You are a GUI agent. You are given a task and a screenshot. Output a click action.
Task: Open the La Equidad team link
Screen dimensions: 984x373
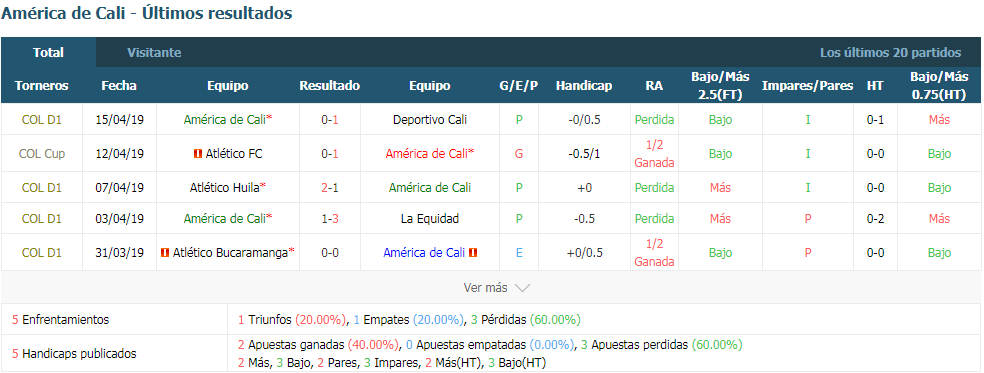(x=430, y=219)
